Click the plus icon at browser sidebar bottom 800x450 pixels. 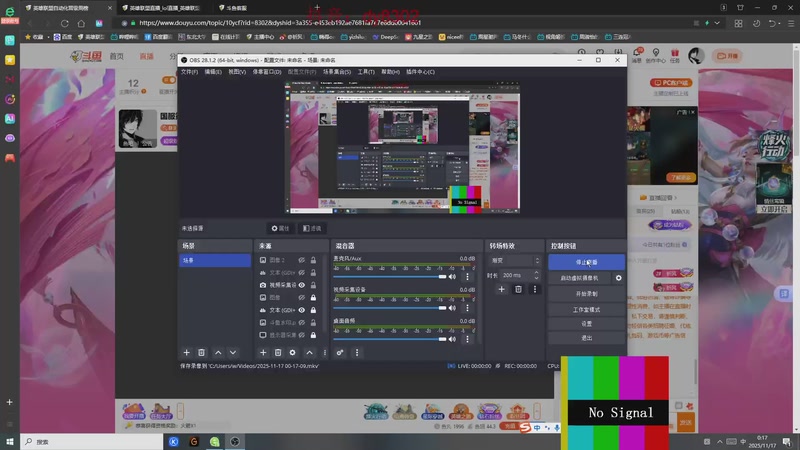click(9, 402)
